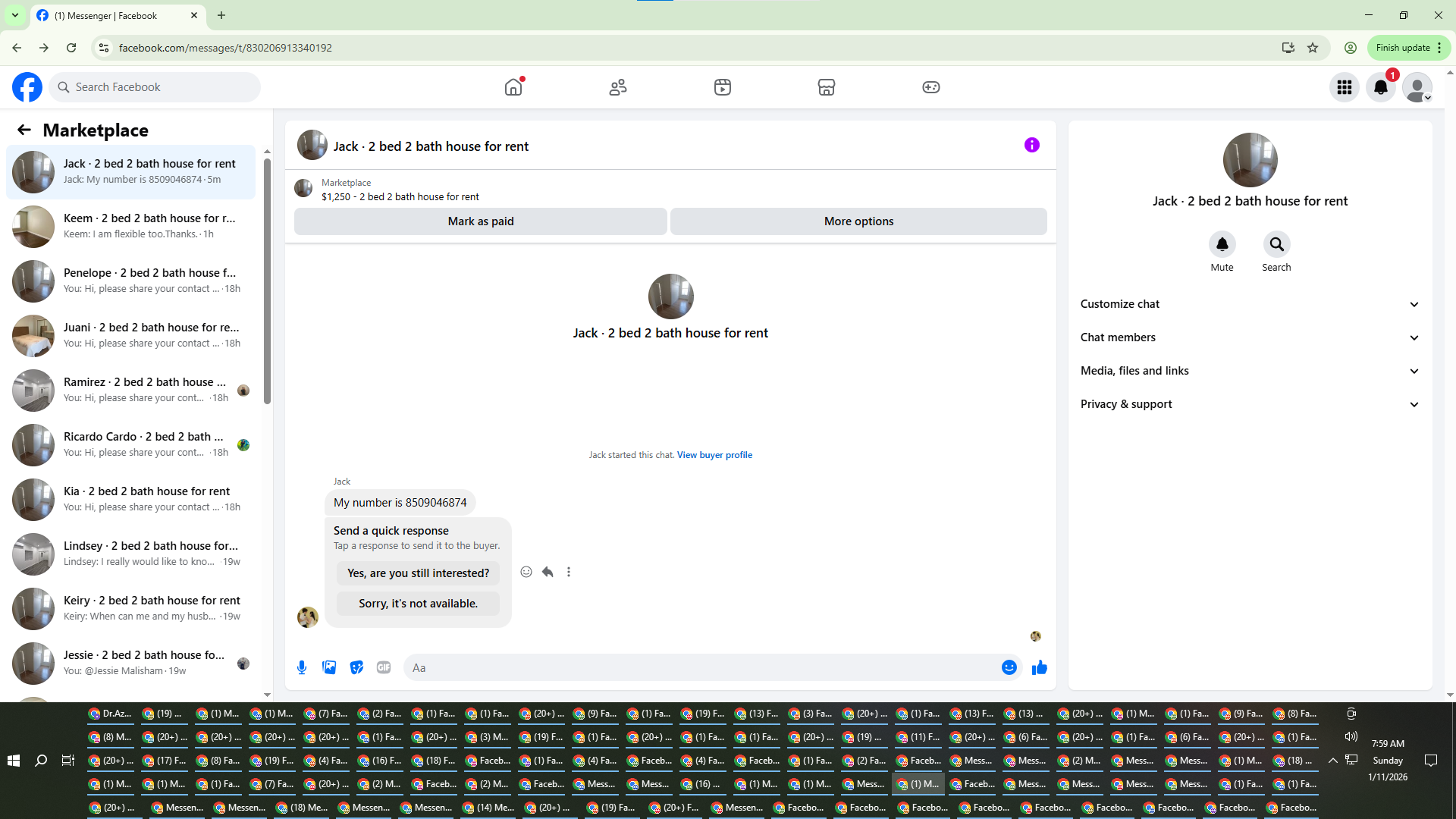Open the tab search dropdown in Chrome
The image size is (1456, 819).
pos(14,15)
